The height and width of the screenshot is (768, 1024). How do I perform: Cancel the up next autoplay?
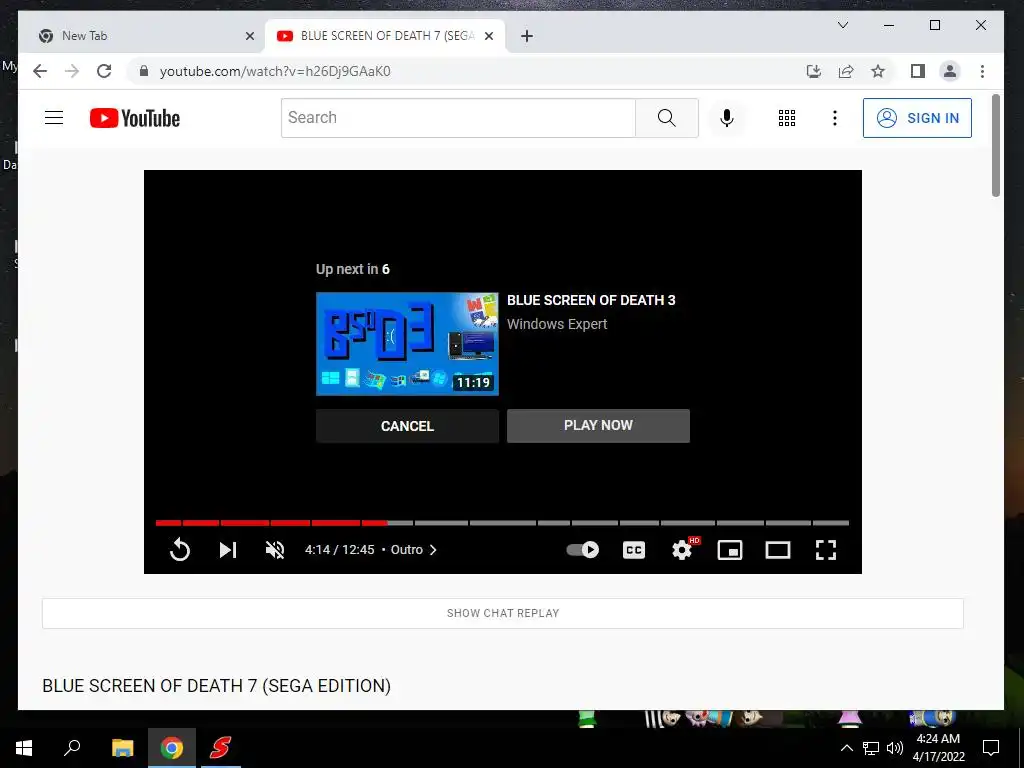[x=408, y=426]
